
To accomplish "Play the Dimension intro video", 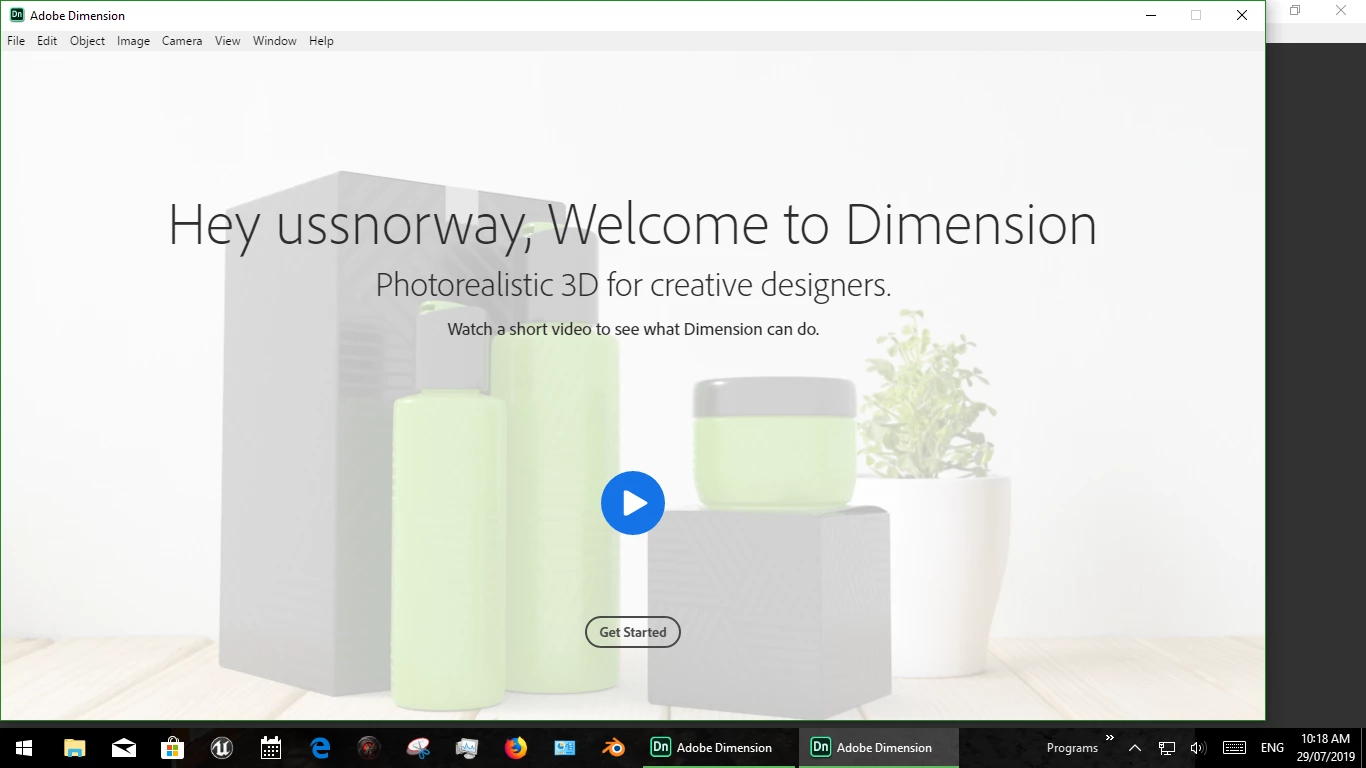I will (x=633, y=503).
